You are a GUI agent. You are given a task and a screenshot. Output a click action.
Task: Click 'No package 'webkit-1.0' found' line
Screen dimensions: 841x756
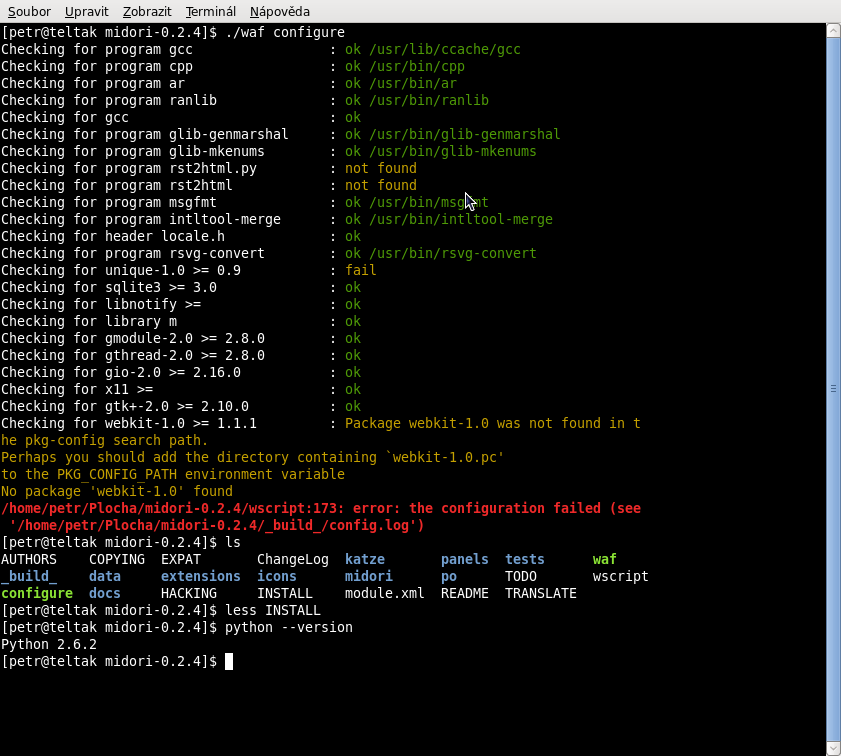click(x=117, y=492)
